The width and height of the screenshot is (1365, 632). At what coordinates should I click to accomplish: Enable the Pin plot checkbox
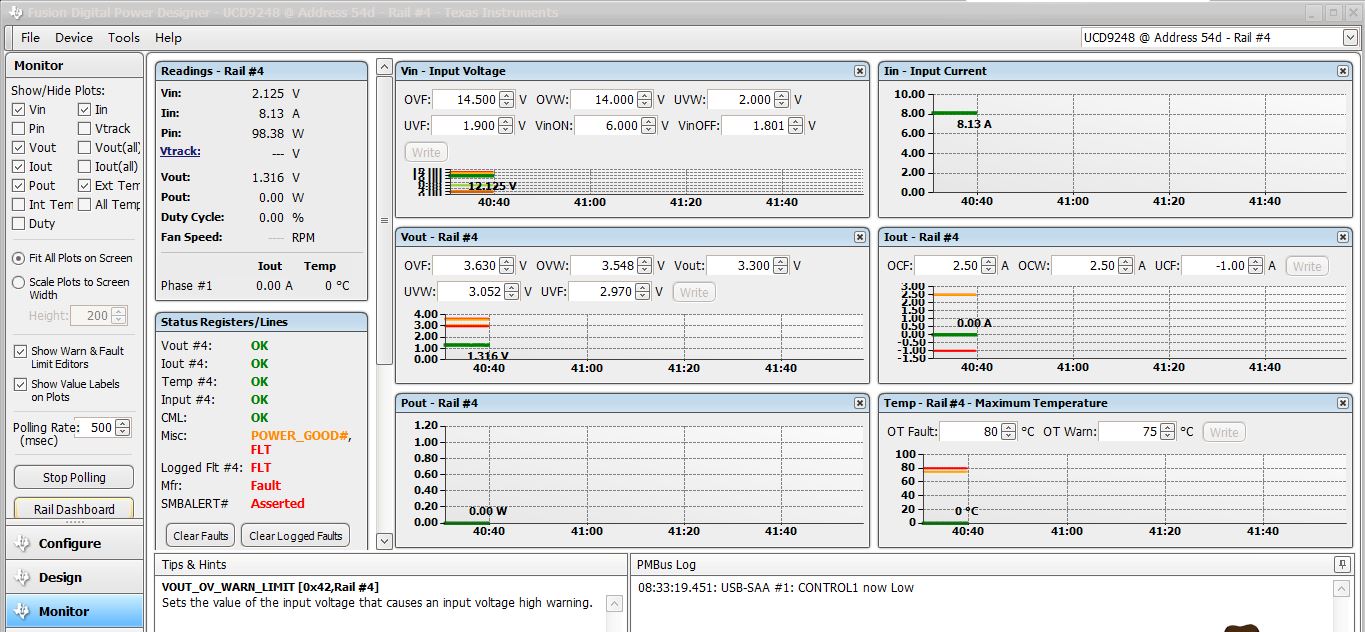click(x=19, y=129)
